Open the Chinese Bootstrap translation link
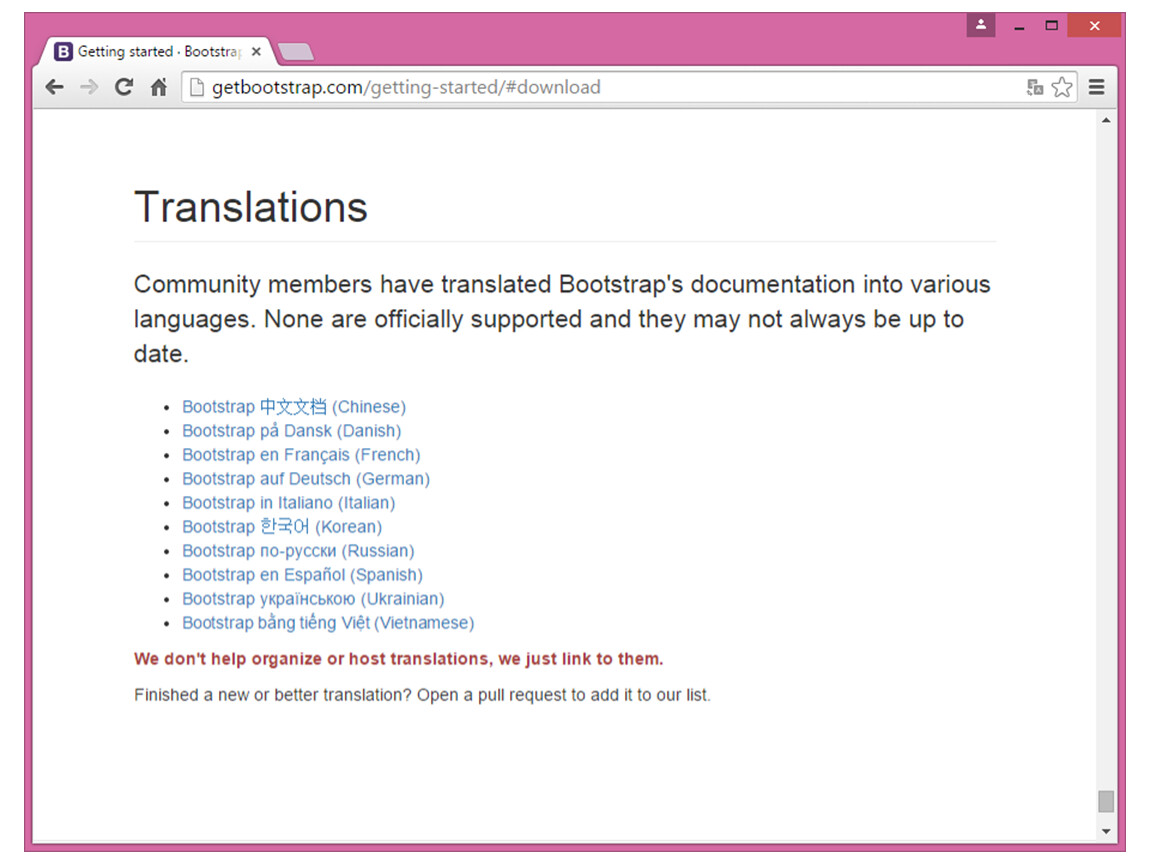 [293, 407]
